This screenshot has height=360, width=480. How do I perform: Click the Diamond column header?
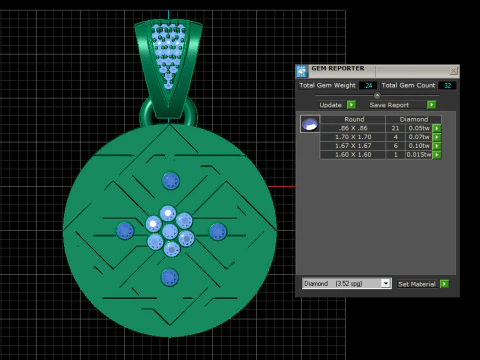[x=414, y=119]
